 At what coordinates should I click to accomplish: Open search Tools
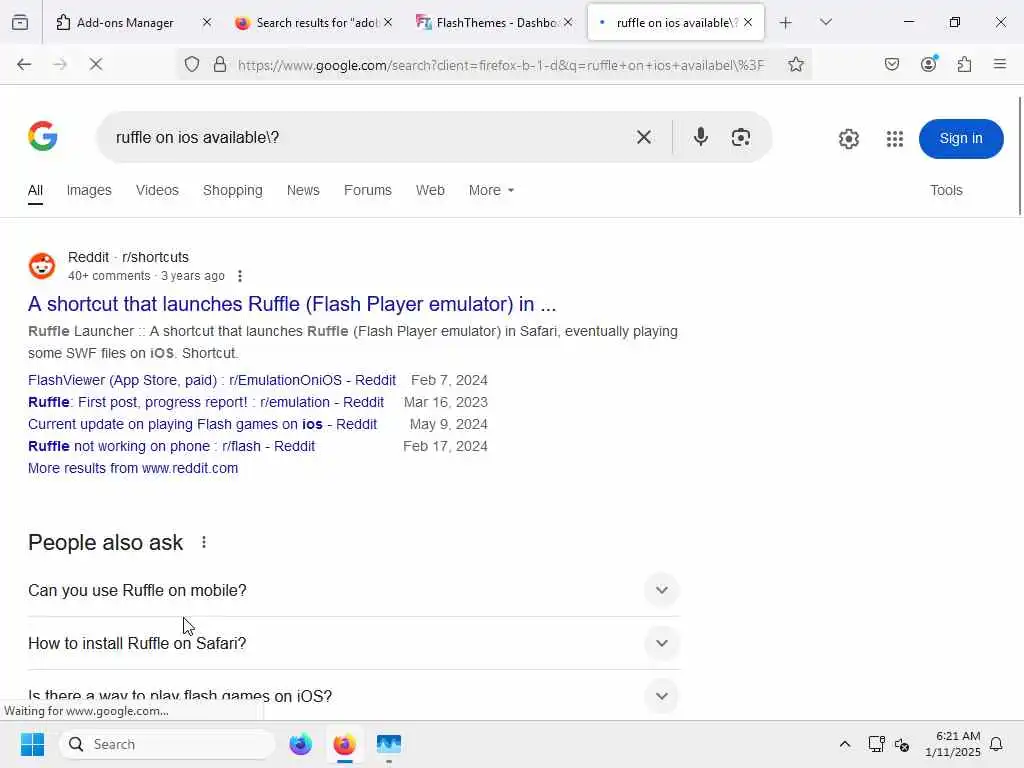[946, 190]
